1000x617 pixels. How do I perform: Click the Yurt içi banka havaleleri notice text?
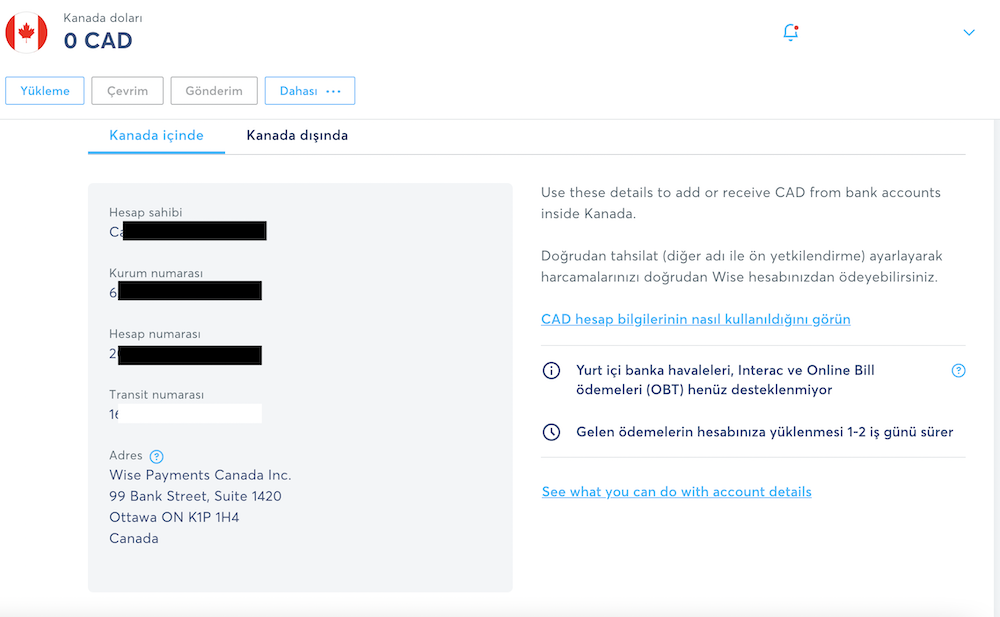[x=725, y=380]
